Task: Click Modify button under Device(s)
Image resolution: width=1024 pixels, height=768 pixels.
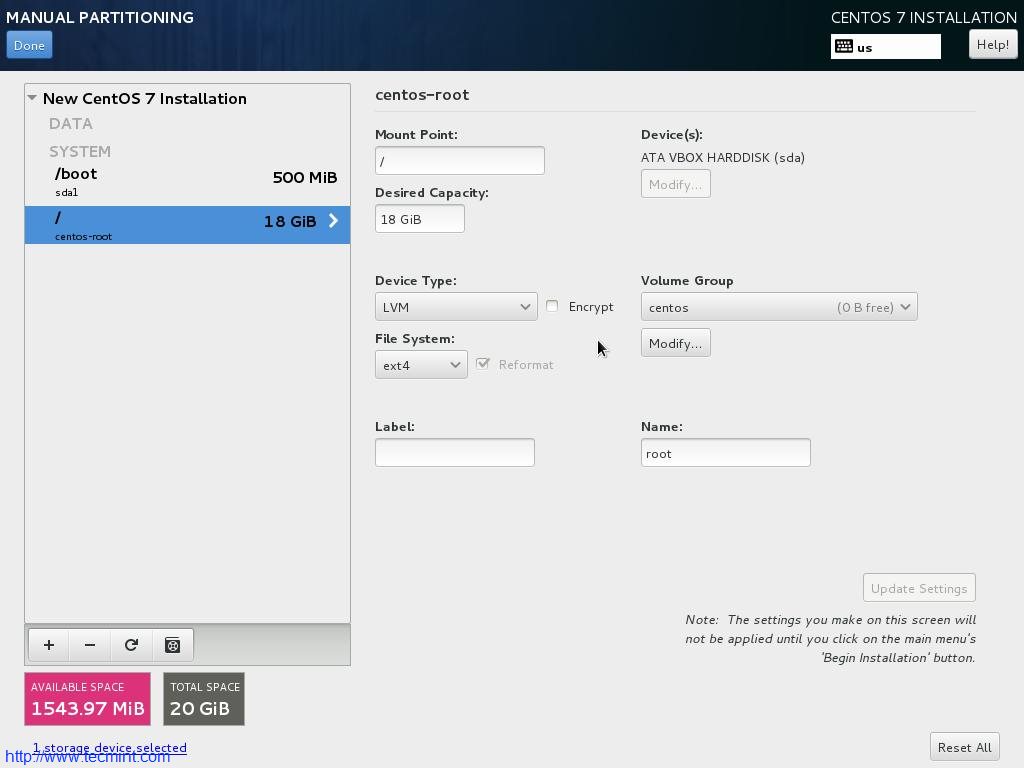Action: (675, 184)
